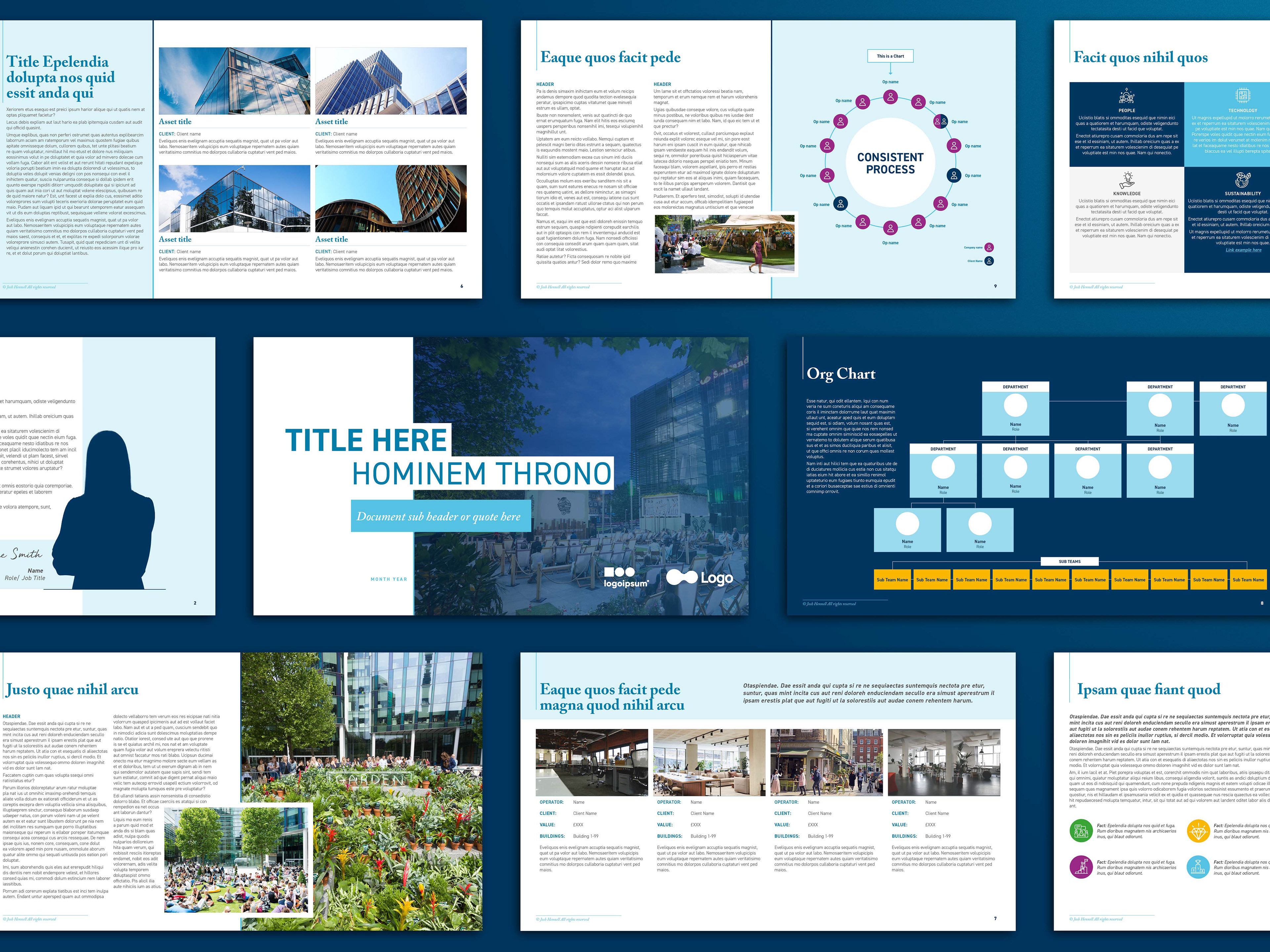1270x952 pixels.
Task: Click the TECHNOLOGY chip icon
Action: pos(1243,96)
